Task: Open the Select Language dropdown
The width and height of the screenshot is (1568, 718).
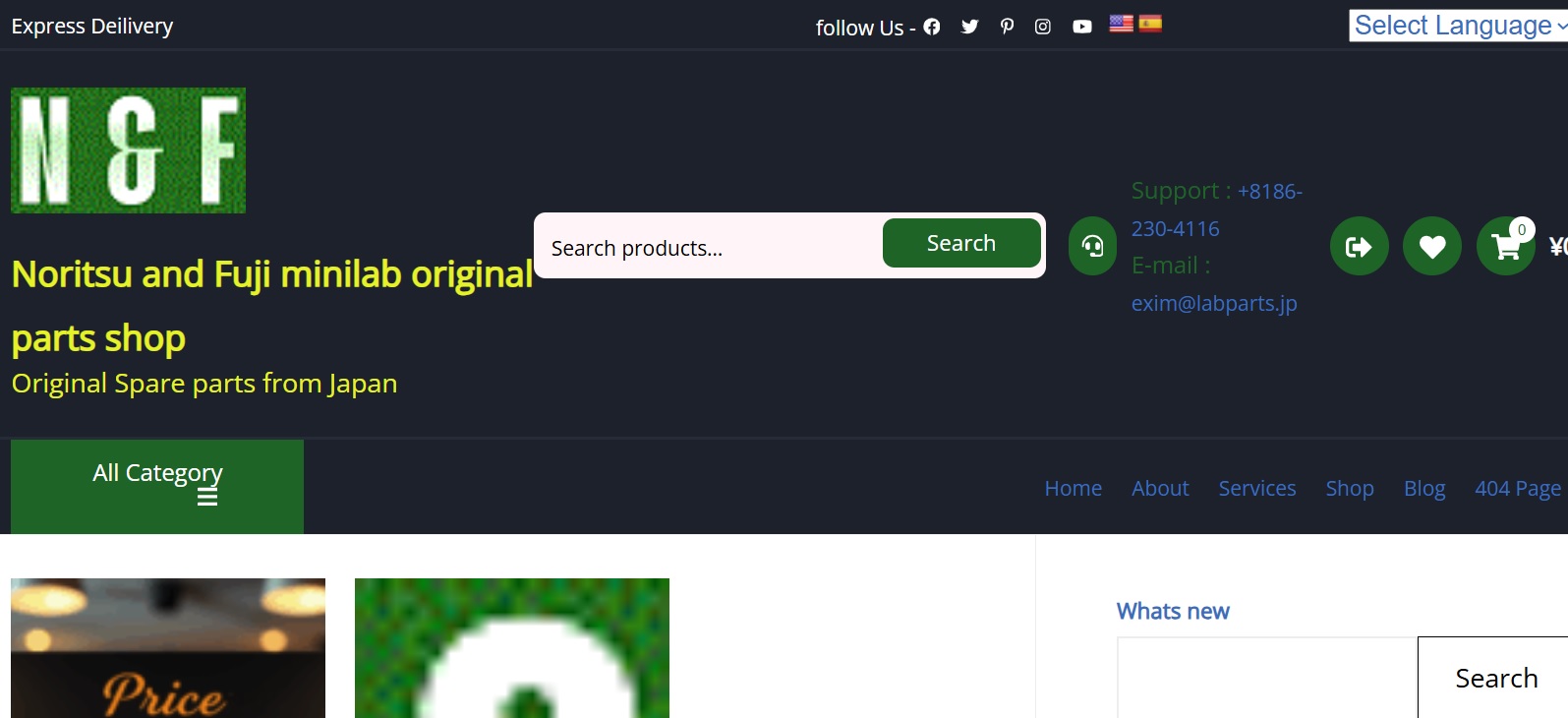Action: coord(1459,26)
